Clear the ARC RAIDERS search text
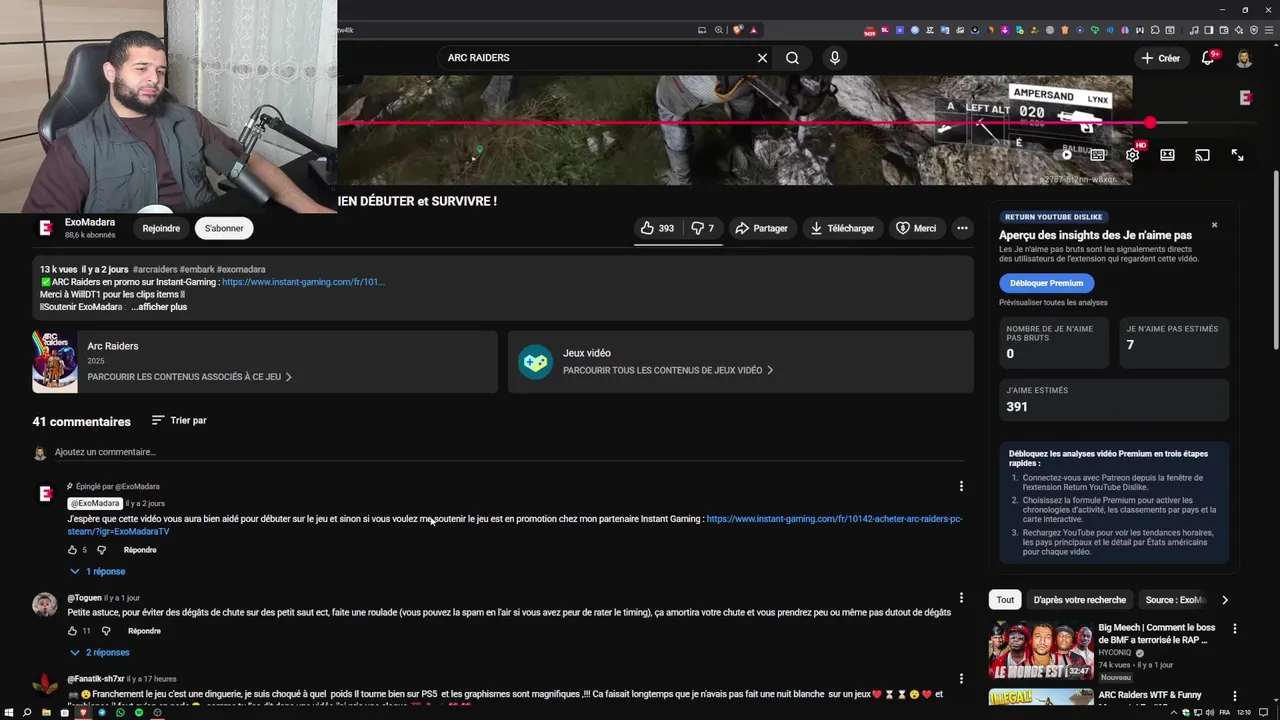The width and height of the screenshot is (1280, 720). click(762, 58)
